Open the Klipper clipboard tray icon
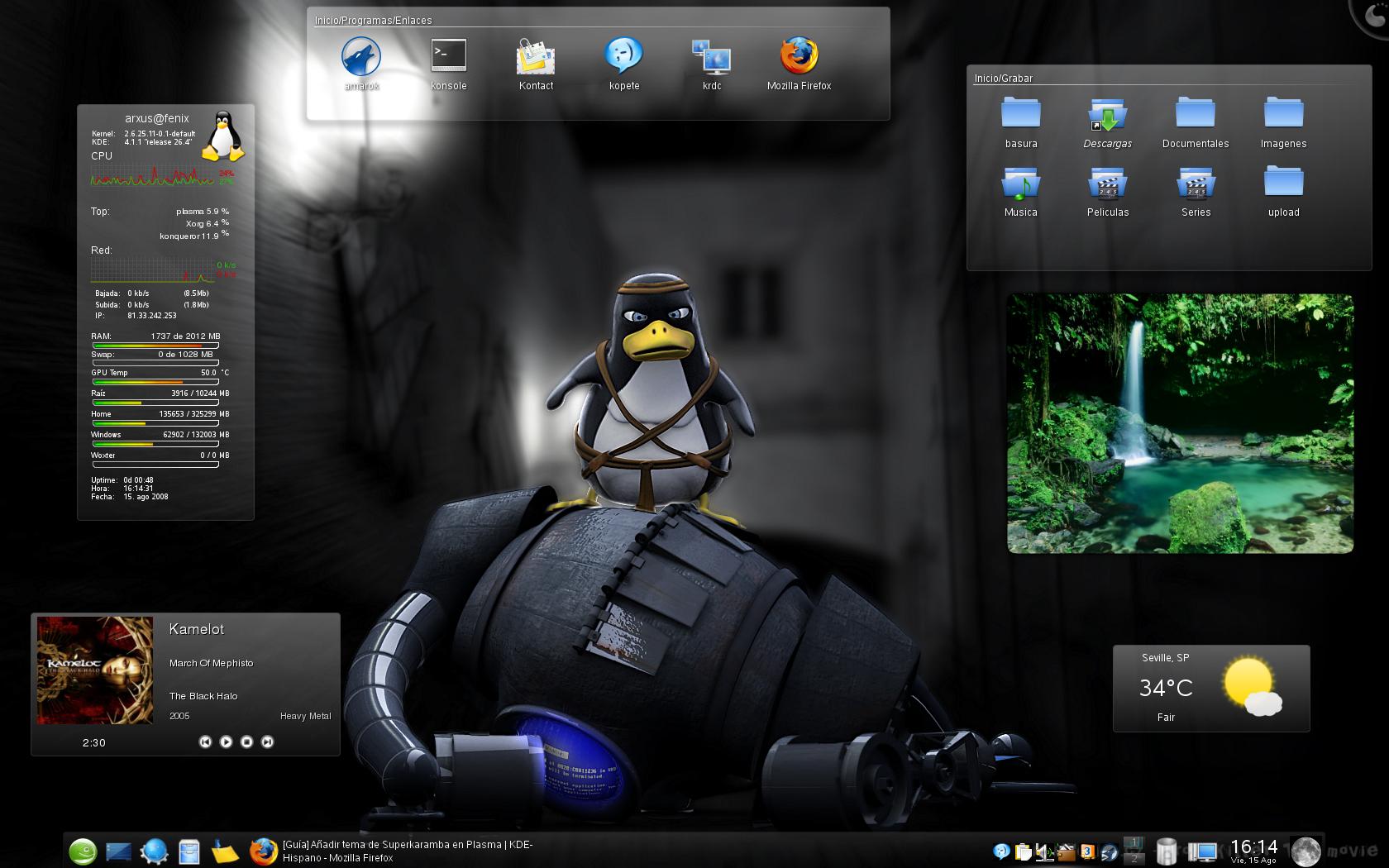Screen dimensions: 1389x868 tap(1024, 851)
